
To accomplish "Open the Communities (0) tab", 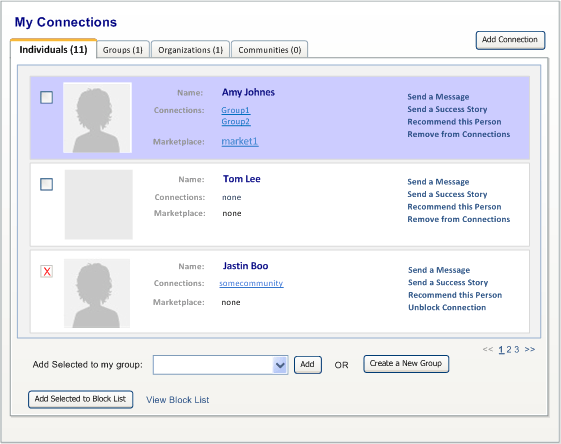I will click(x=270, y=50).
